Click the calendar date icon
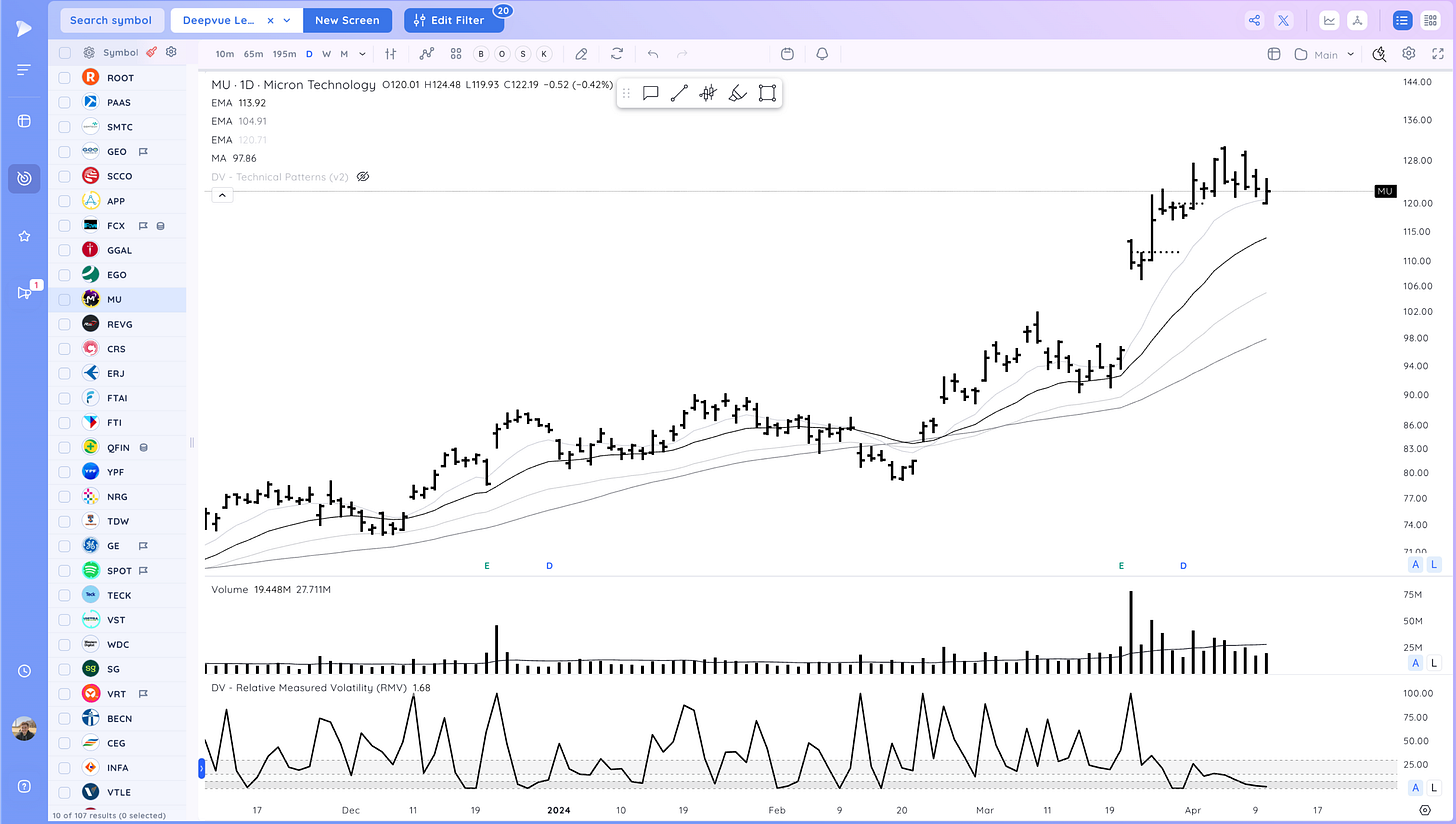Viewport: 1456px width, 824px height. [787, 54]
